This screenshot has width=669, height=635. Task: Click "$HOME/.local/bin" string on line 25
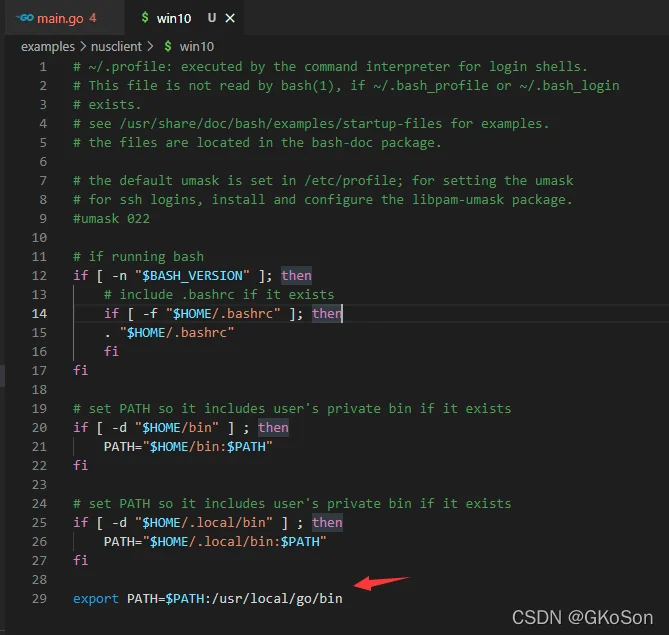[204, 523]
